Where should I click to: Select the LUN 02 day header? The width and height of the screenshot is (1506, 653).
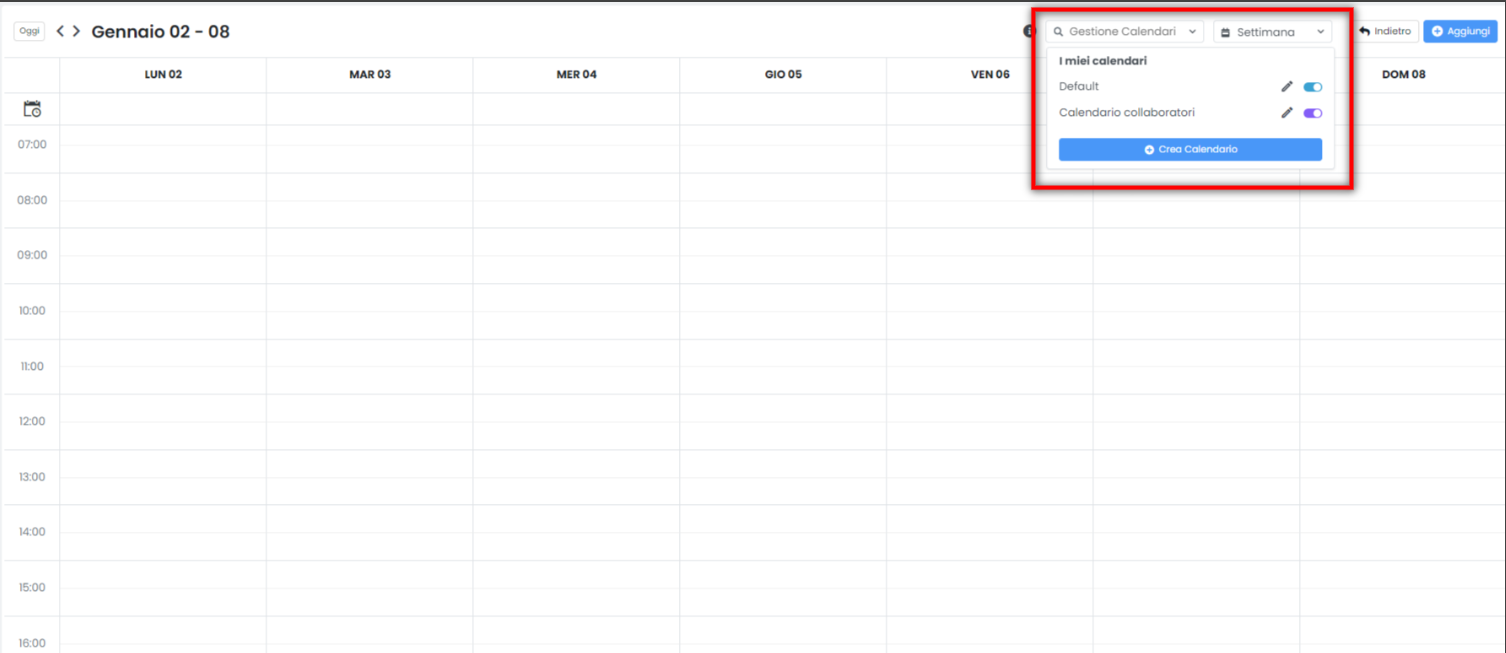pyautogui.click(x=163, y=75)
